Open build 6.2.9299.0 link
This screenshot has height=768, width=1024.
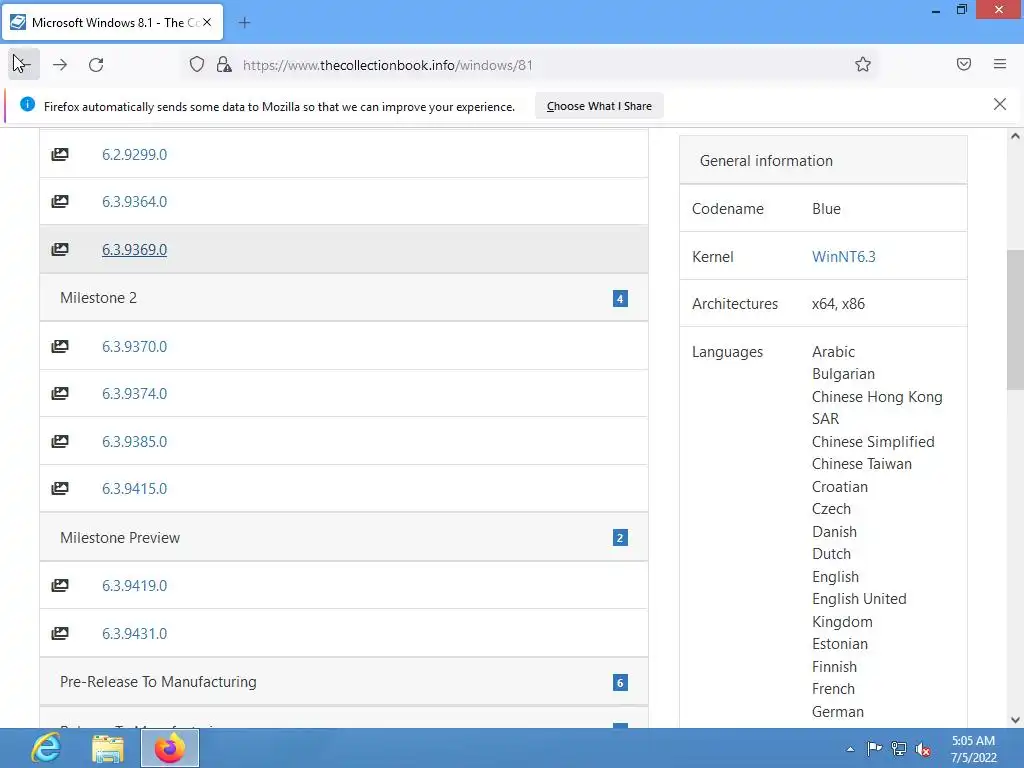click(x=134, y=155)
